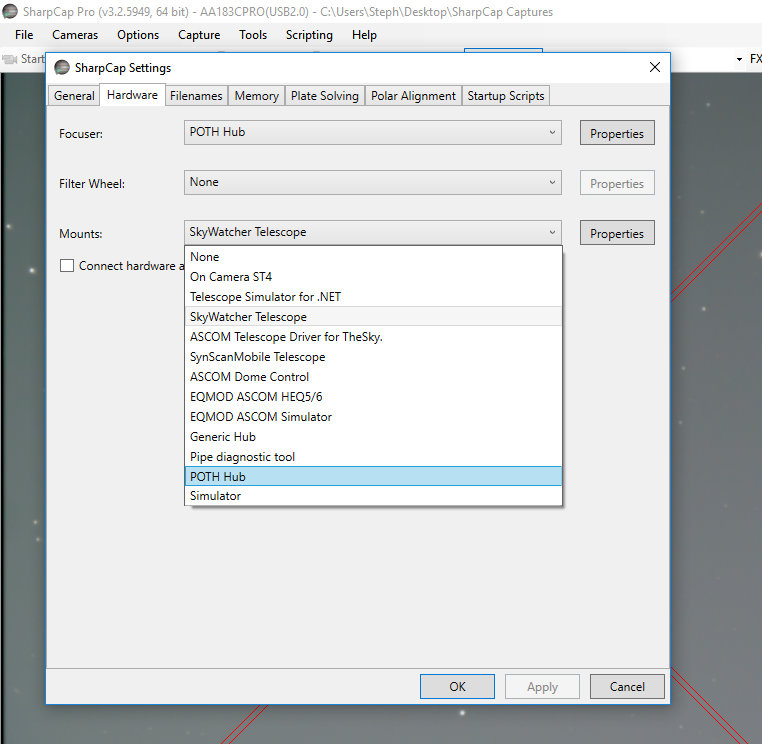Switch to the Plate Solving tab
The width and height of the screenshot is (762, 744).
[325, 96]
